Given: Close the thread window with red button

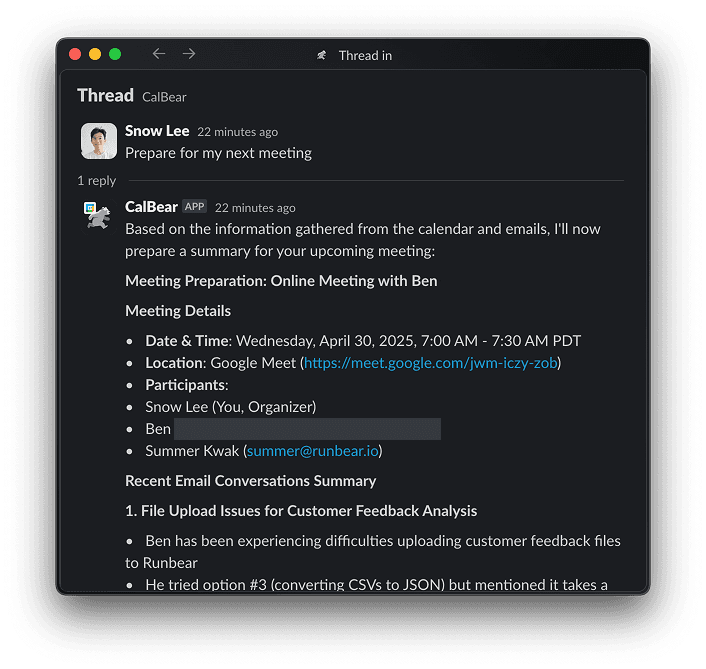Looking at the screenshot, I should tap(75, 54).
